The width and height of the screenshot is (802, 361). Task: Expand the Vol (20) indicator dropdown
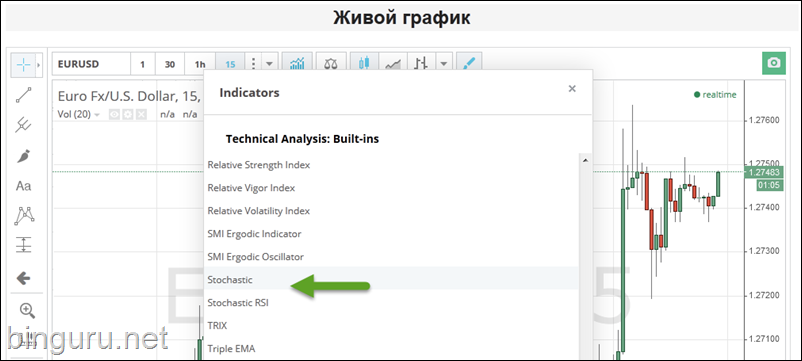[x=97, y=115]
